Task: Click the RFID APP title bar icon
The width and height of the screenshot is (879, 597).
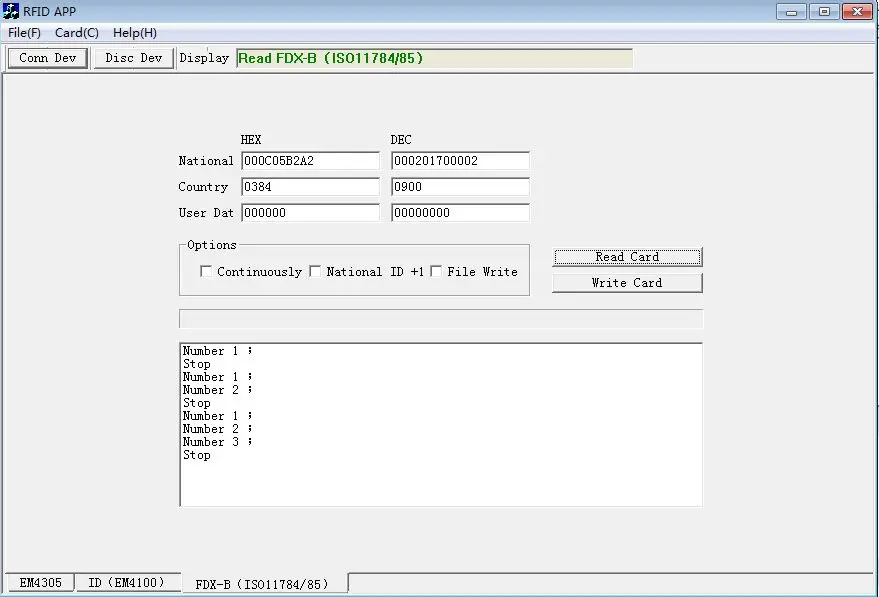Action: tap(11, 11)
